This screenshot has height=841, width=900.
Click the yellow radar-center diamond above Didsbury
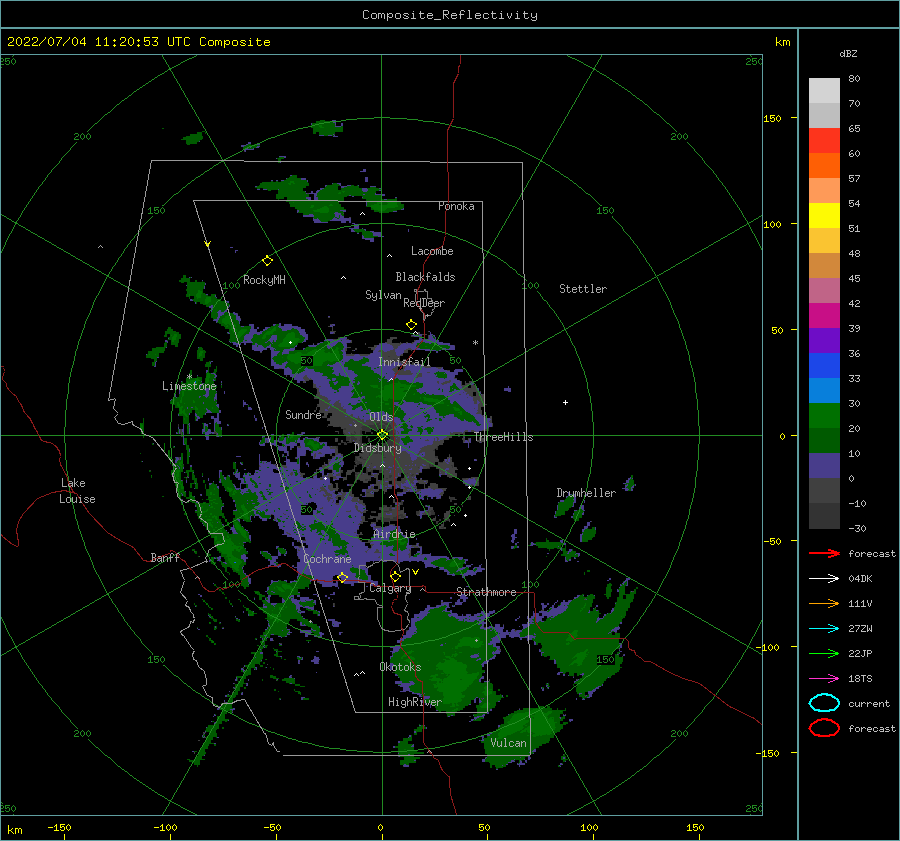382,435
